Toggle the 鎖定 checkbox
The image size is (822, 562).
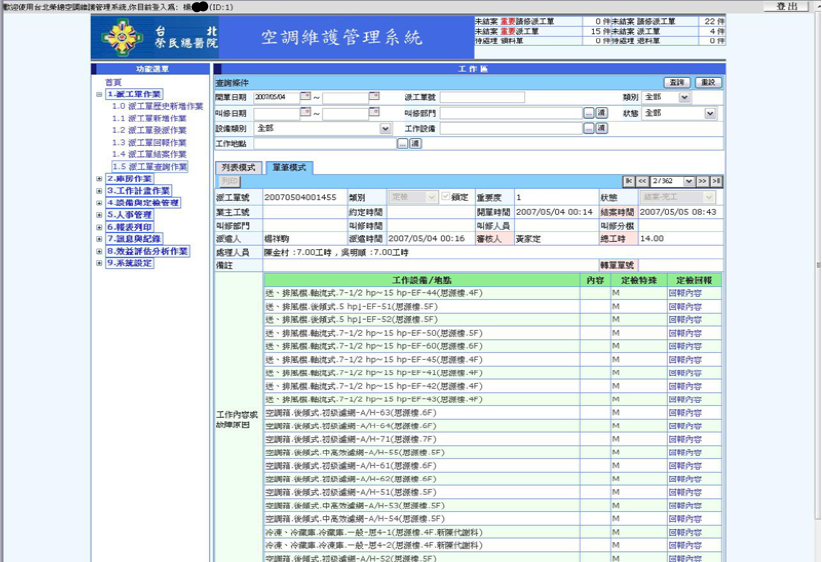click(446, 197)
